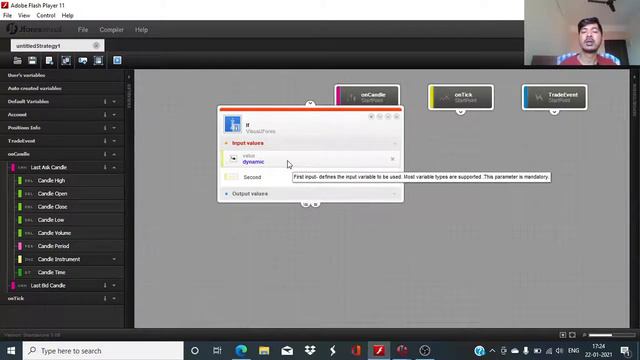Open the Flash Player View menu
The image size is (640, 360).
pos(24,16)
